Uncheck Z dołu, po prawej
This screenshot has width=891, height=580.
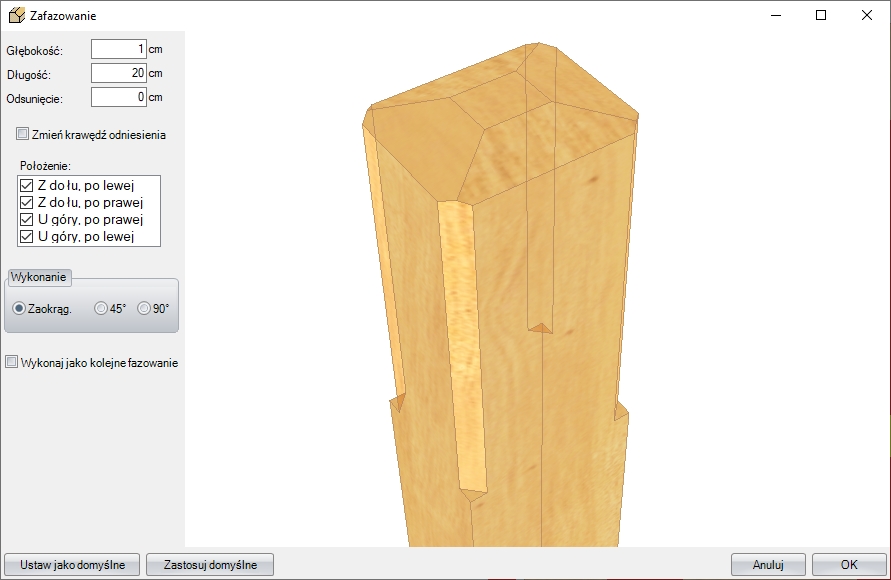27,202
